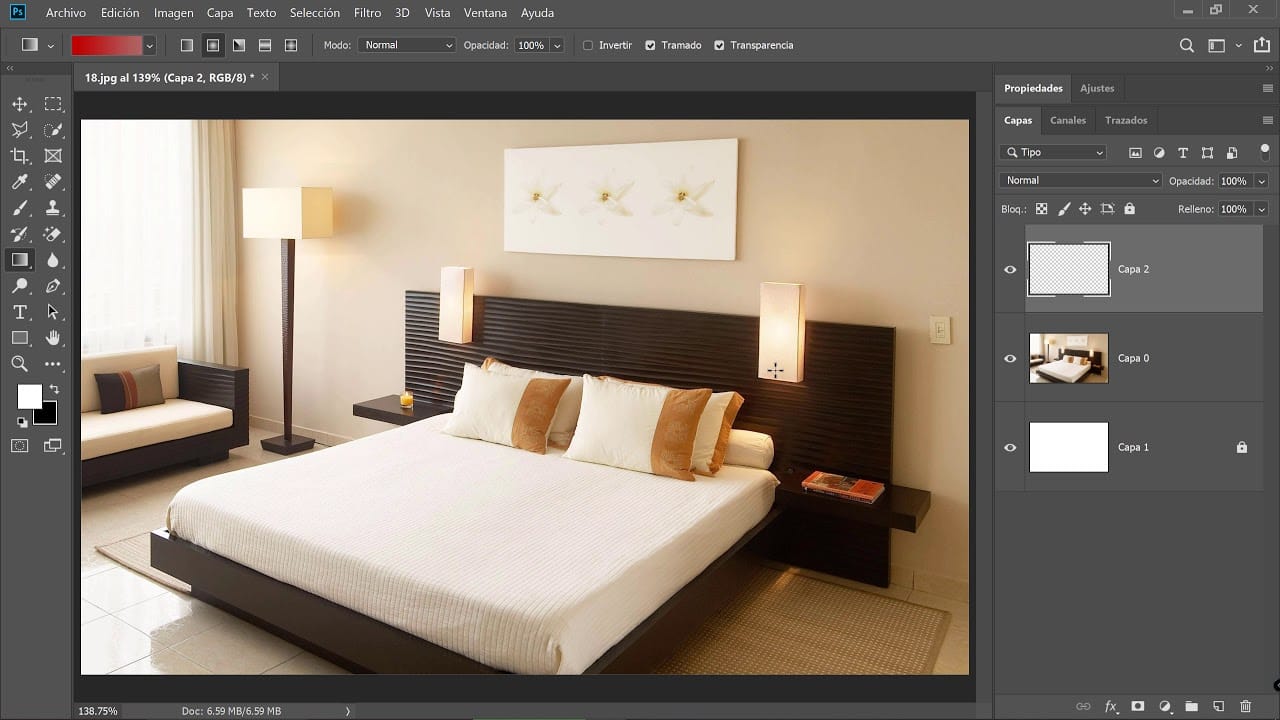Delete layer using the trash icon
The image size is (1280, 720).
click(1245, 706)
